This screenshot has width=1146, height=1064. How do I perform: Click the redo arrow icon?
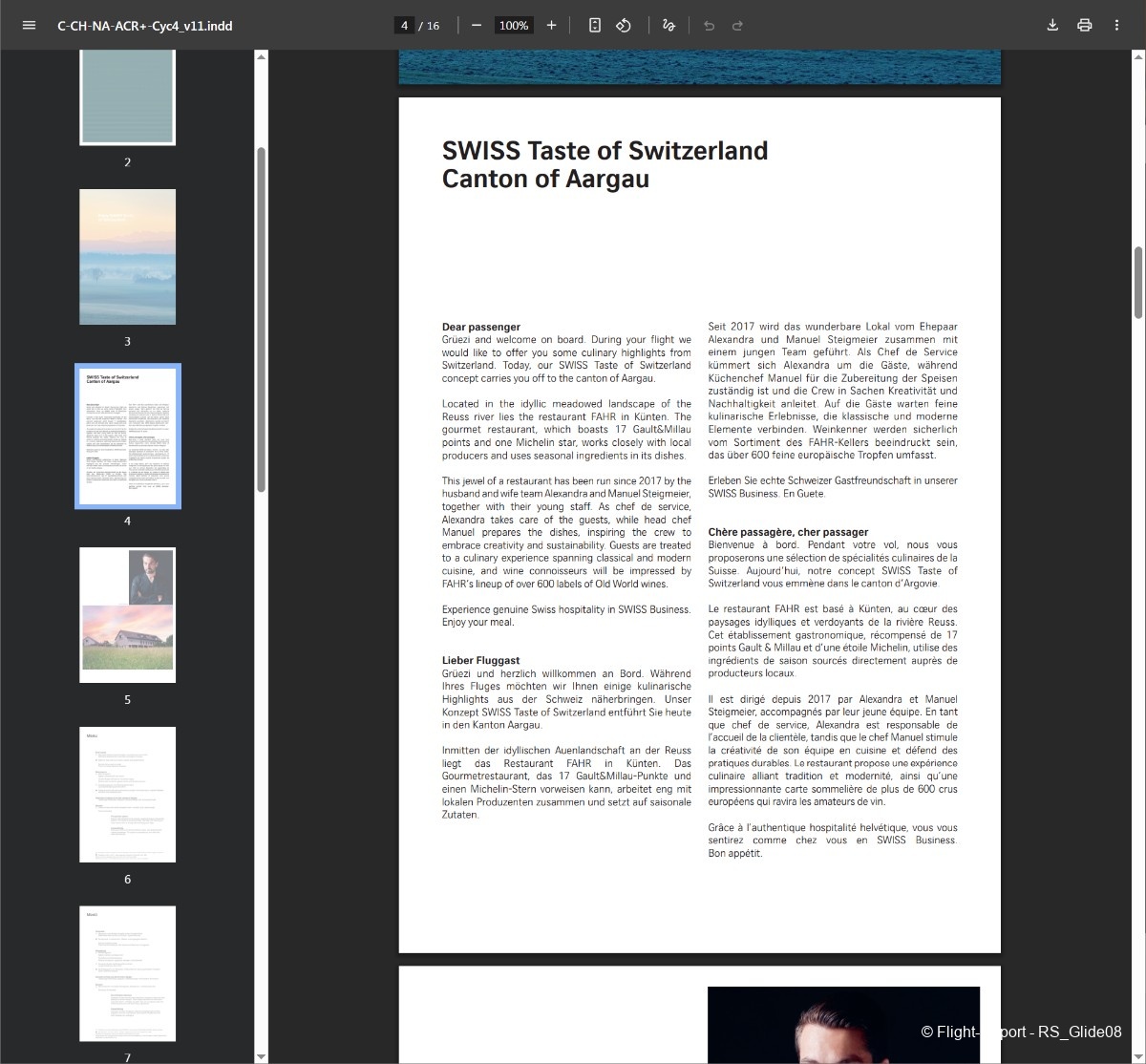click(737, 26)
